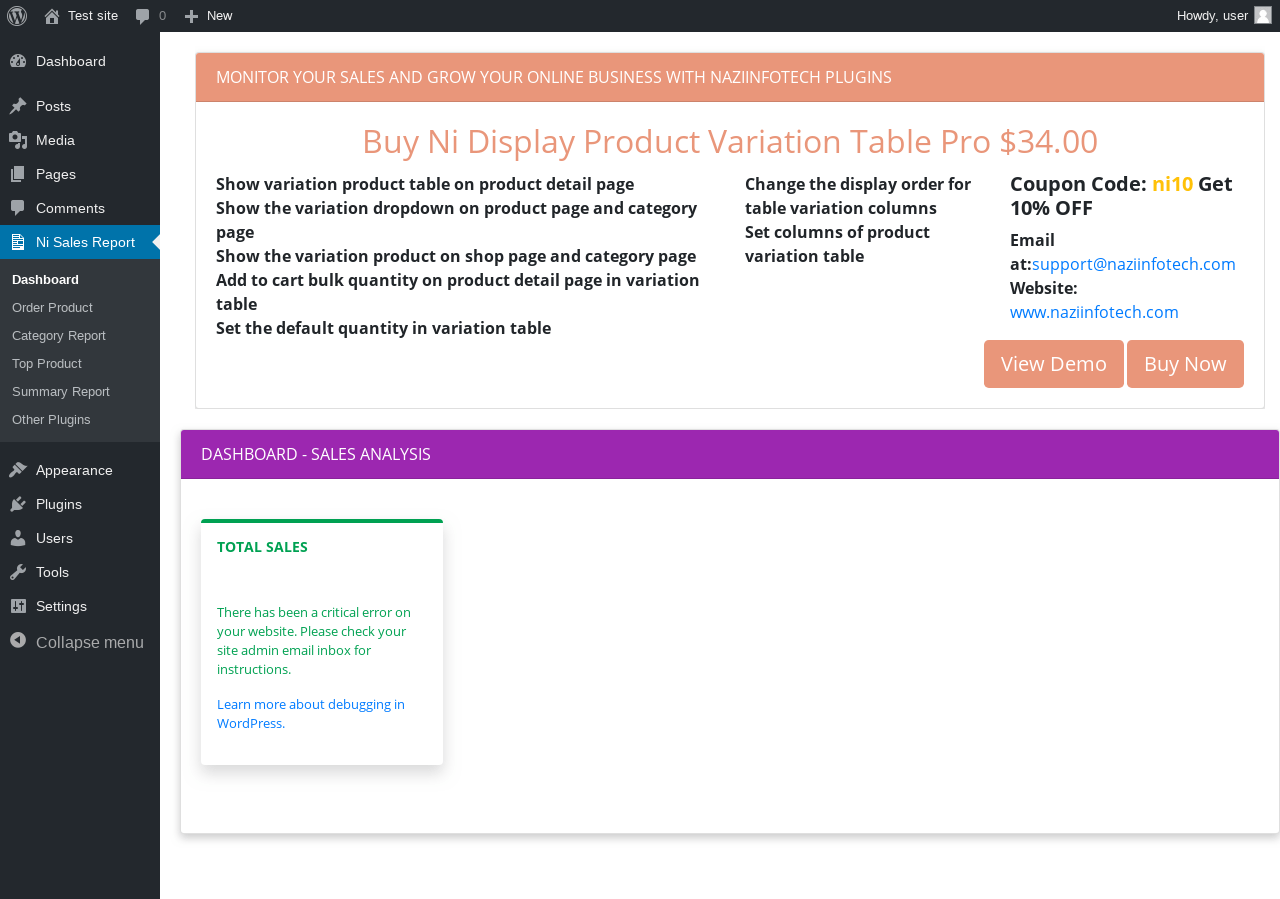Open the Ni Sales Report Dashboard submenu
This screenshot has height=899, width=1280.
coord(80,279)
